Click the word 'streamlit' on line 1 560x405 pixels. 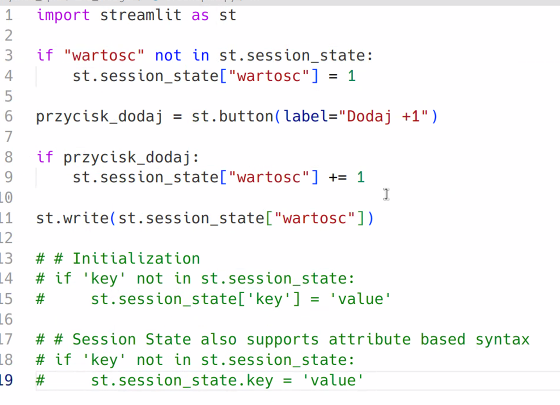click(x=141, y=15)
